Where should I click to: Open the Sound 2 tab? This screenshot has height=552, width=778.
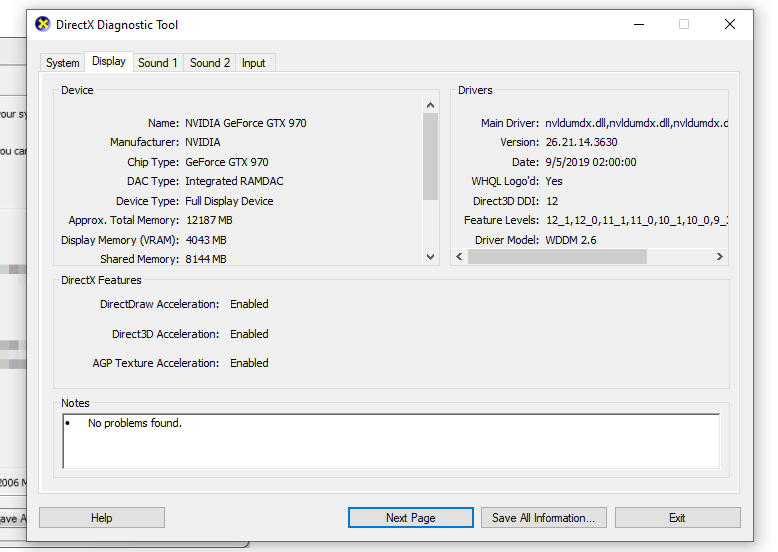coord(210,63)
